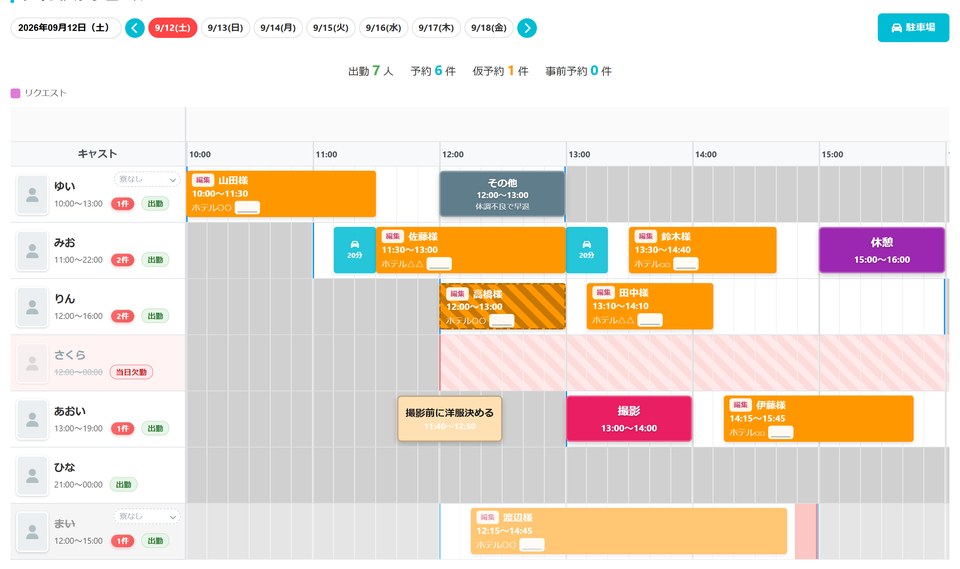Screen dimensions: 960x569
Task: Click ゆい's 出勤 status badge
Action: point(155,204)
